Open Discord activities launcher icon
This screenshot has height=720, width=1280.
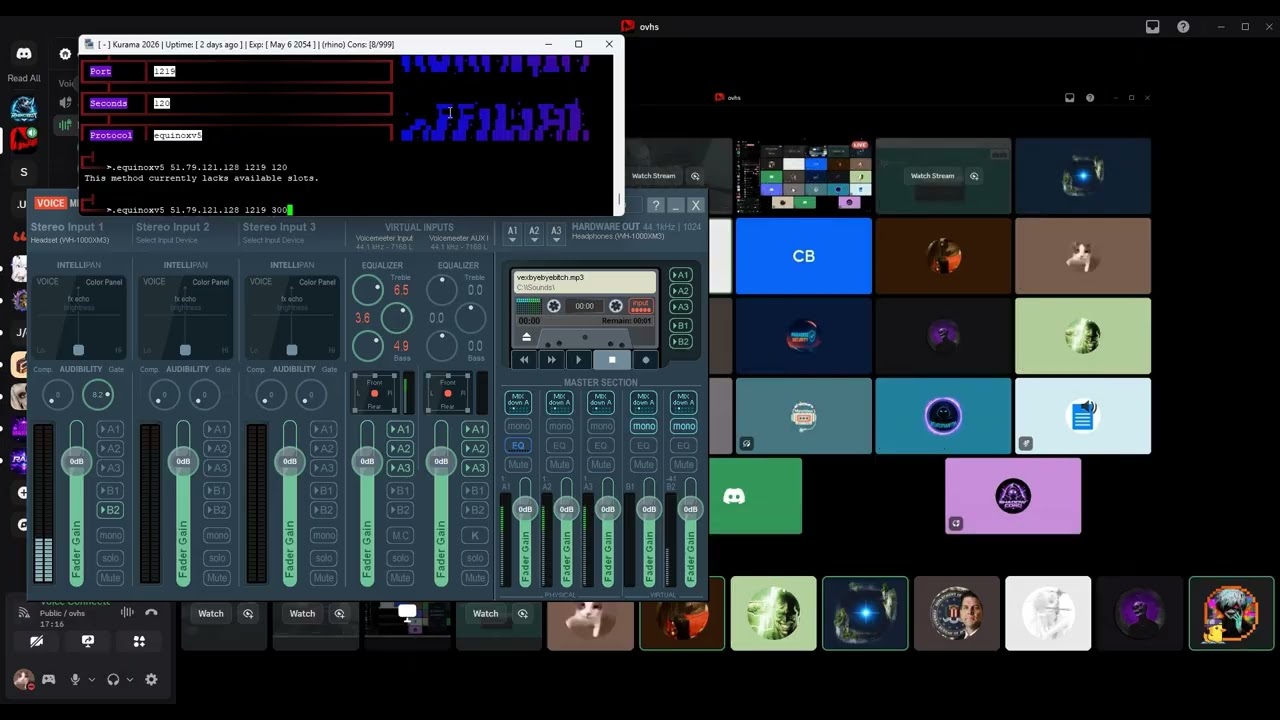pos(139,641)
